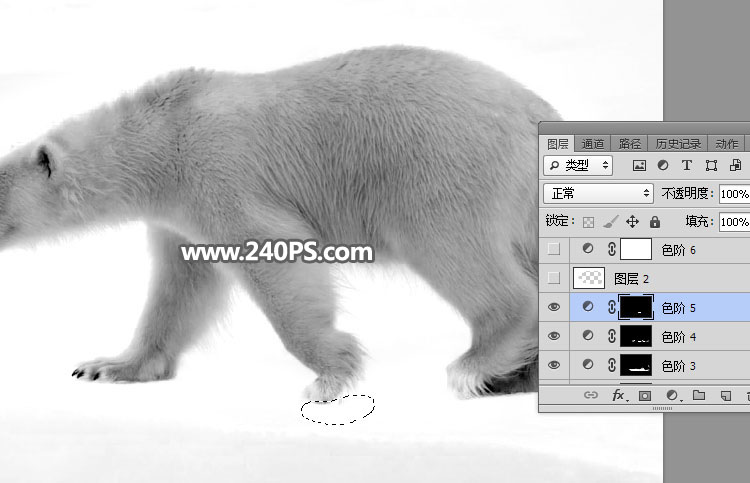Viewport: 750px width, 483px height.
Task: Select the 色阶 5 layer name
Action: click(x=678, y=308)
